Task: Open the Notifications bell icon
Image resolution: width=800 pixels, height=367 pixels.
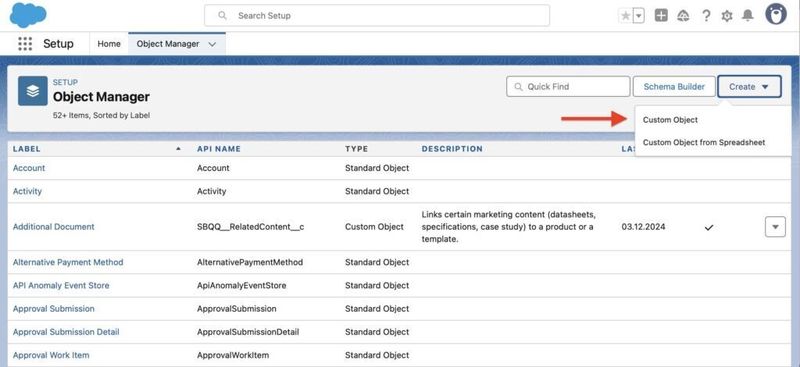Action: 747,16
